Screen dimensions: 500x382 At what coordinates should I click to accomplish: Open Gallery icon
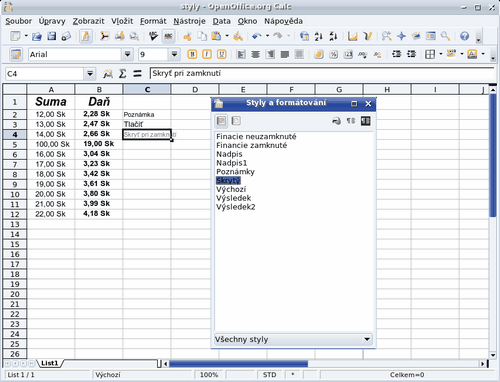pyautogui.click(x=416, y=36)
